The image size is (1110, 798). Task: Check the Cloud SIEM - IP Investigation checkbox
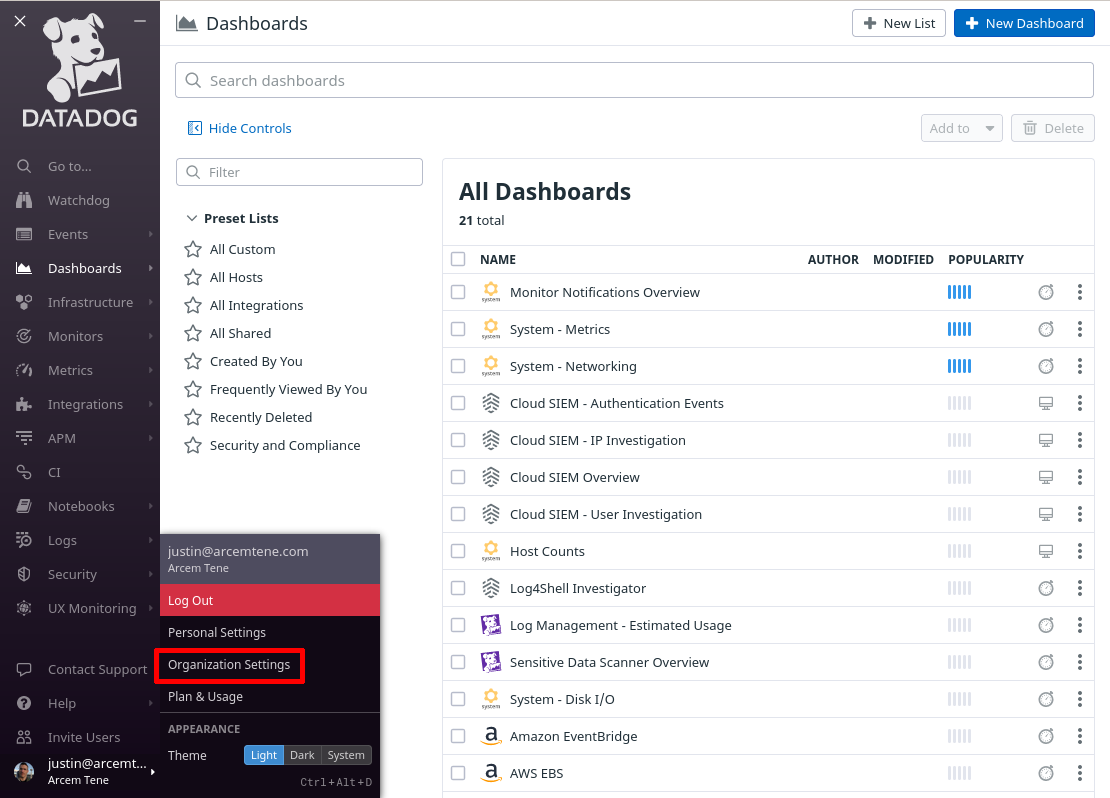(x=458, y=440)
